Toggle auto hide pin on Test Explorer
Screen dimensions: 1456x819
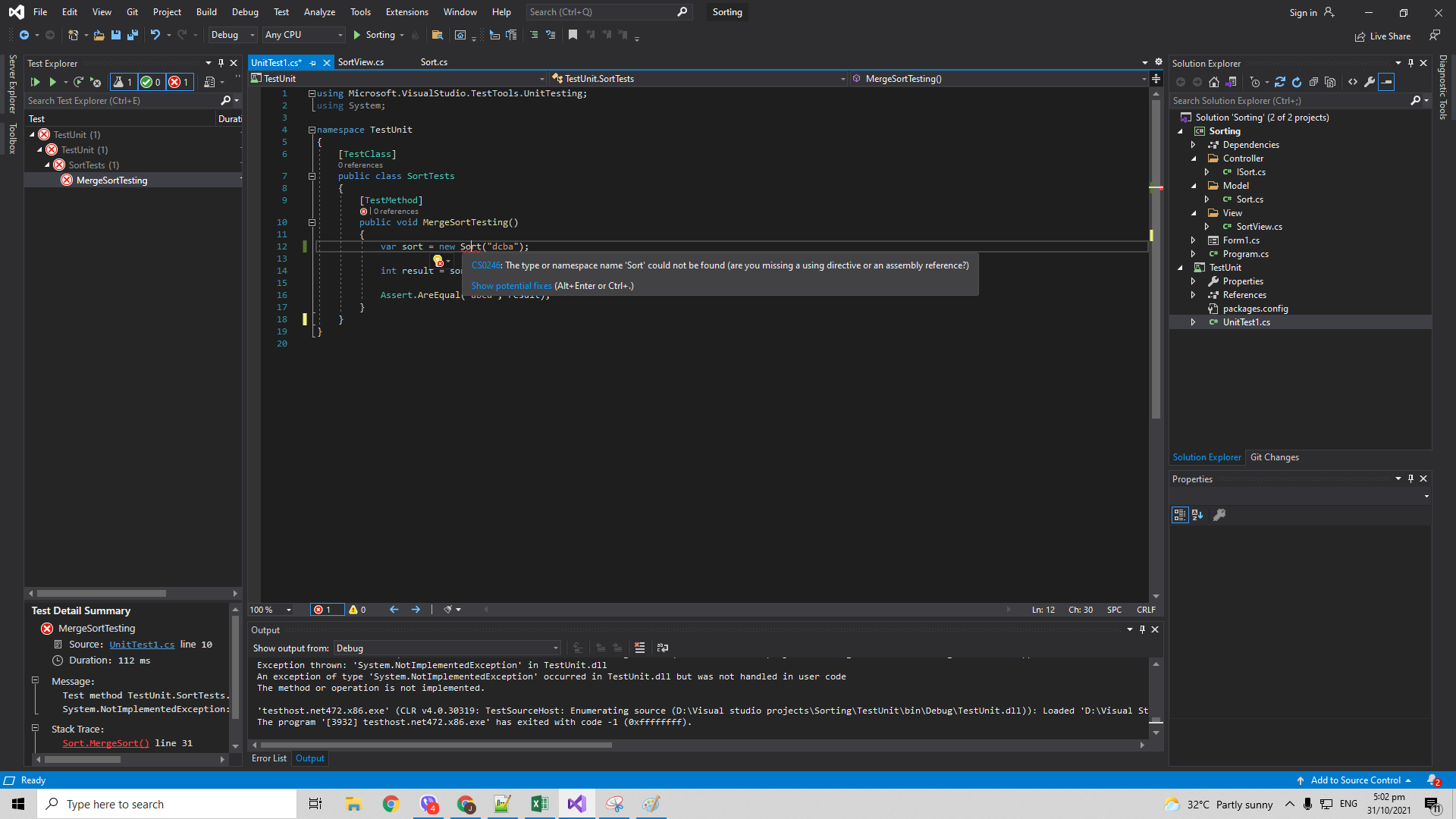click(x=221, y=63)
